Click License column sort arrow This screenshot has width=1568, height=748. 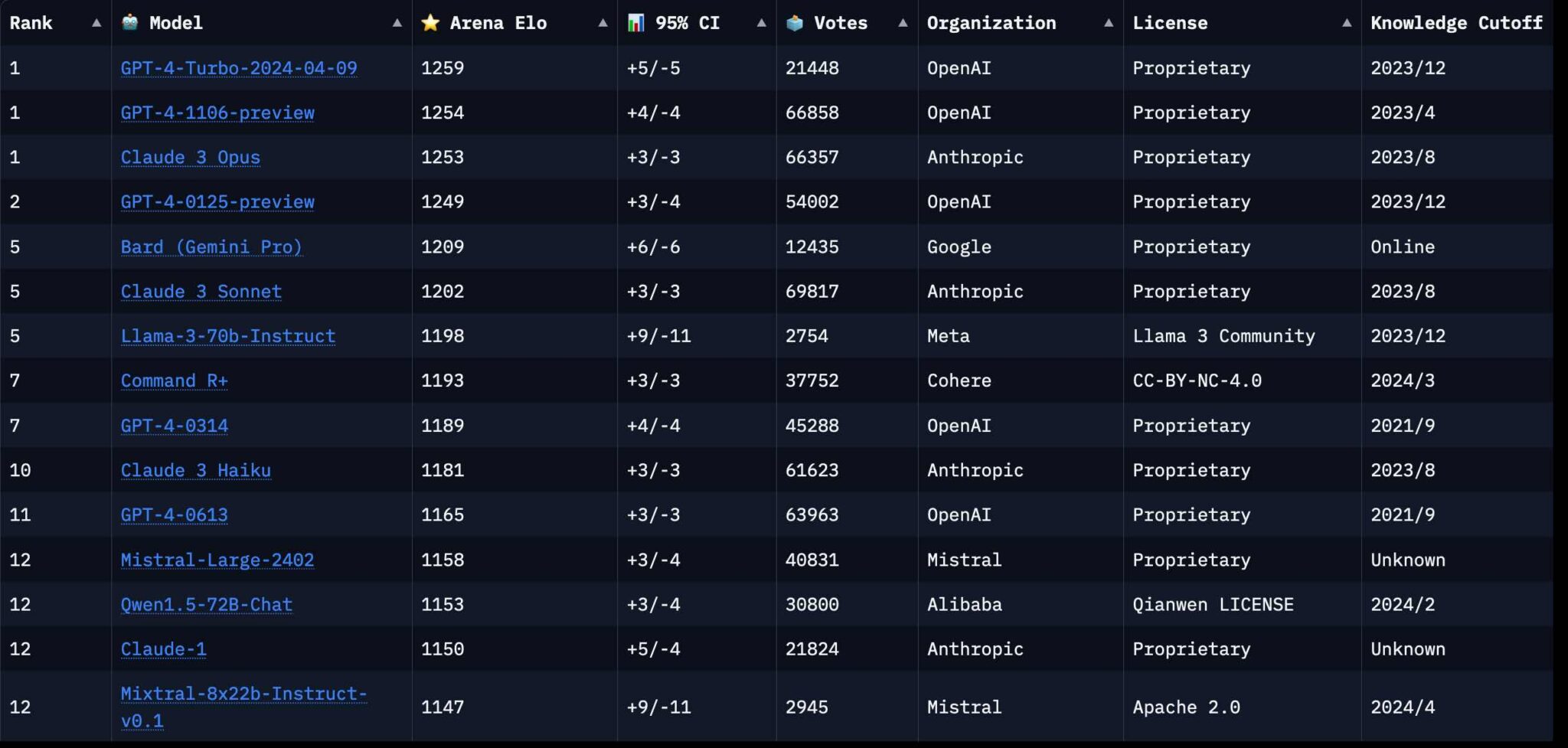coord(1346,23)
